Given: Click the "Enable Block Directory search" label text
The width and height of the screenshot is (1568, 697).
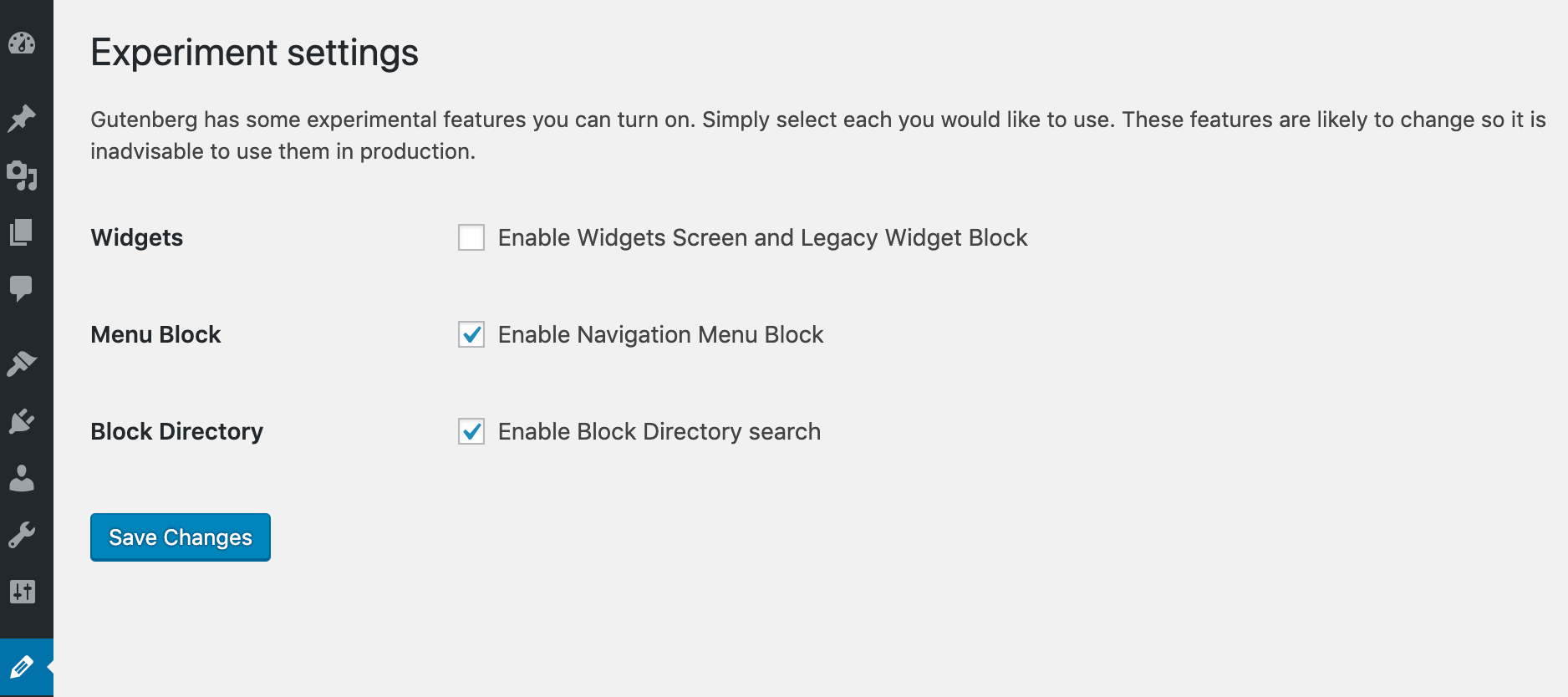Looking at the screenshot, I should click(x=659, y=432).
